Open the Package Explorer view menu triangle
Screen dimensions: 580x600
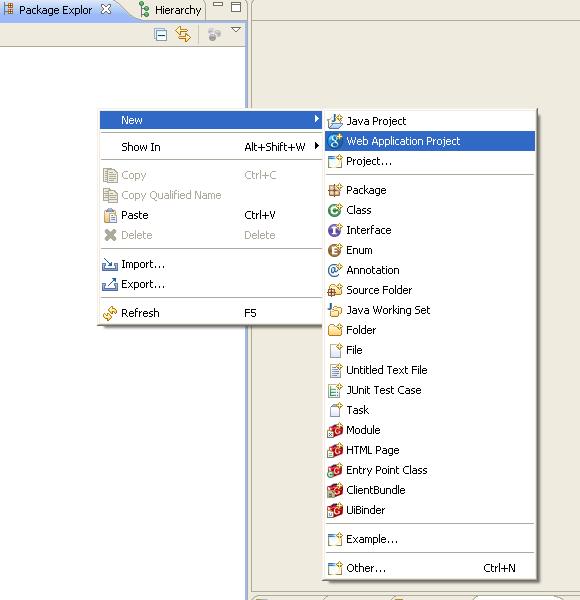(x=236, y=30)
